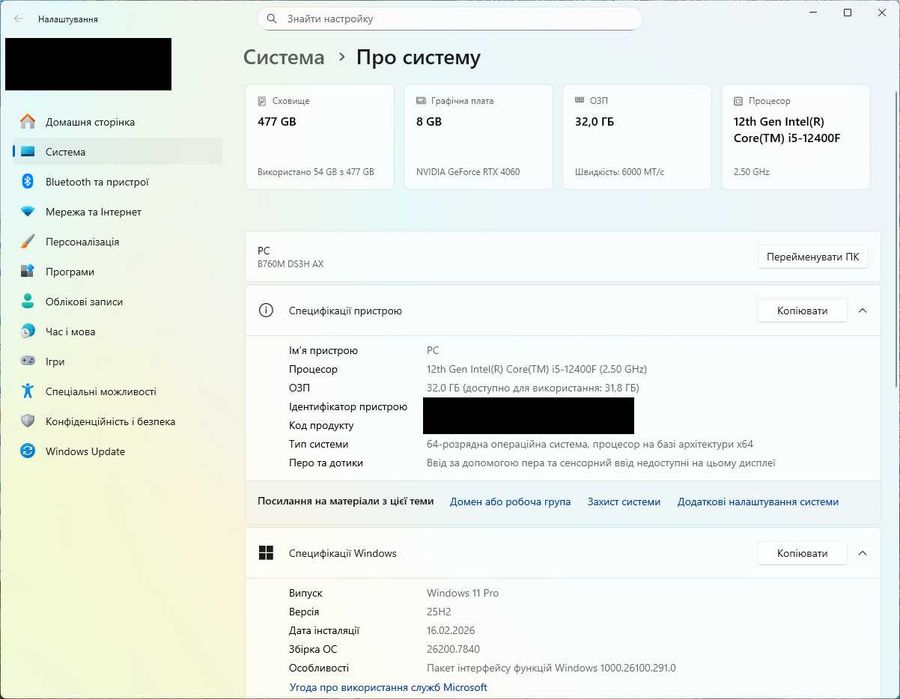The height and width of the screenshot is (699, 900).
Task: Click the back arrow in title bar
Action: pos(18,19)
